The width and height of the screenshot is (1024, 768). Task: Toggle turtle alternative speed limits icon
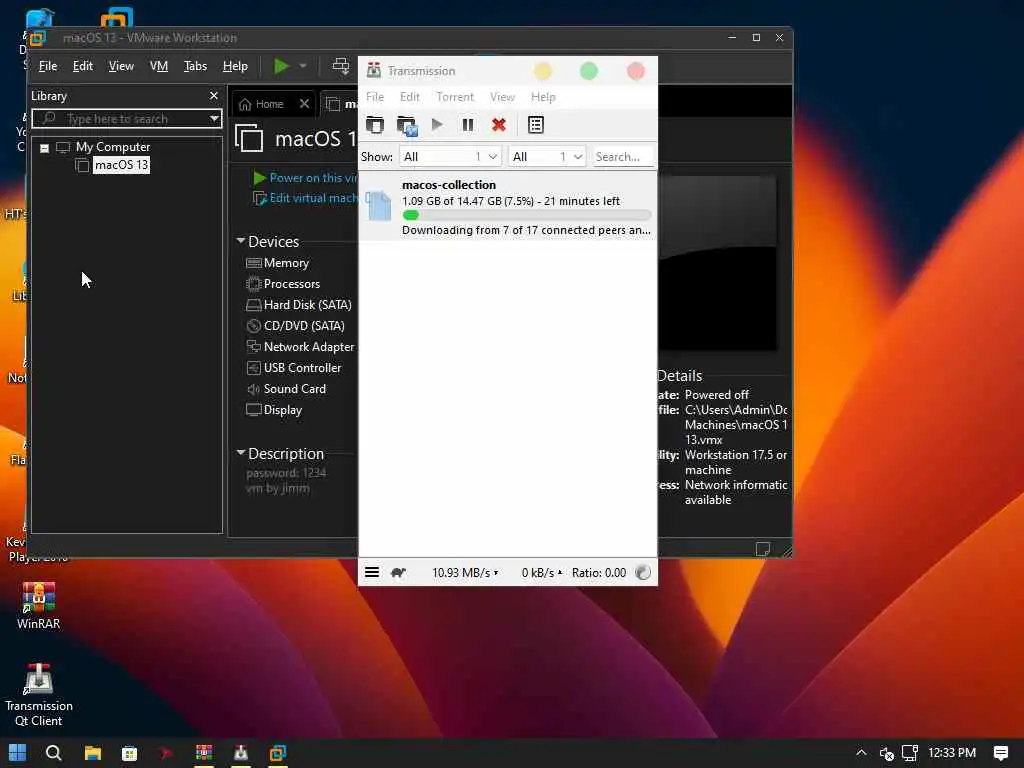coord(398,572)
